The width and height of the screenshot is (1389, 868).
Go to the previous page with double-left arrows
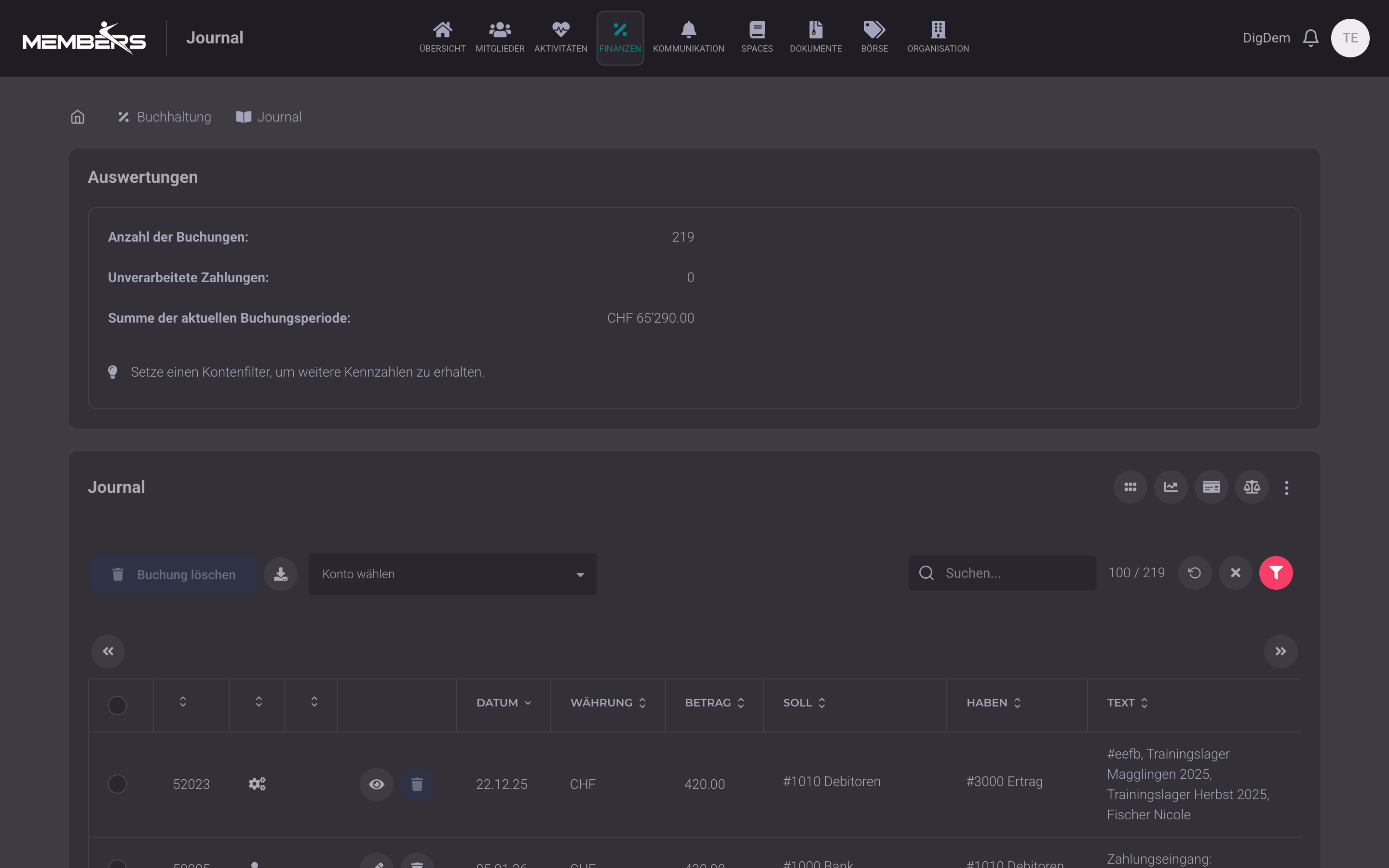(108, 651)
